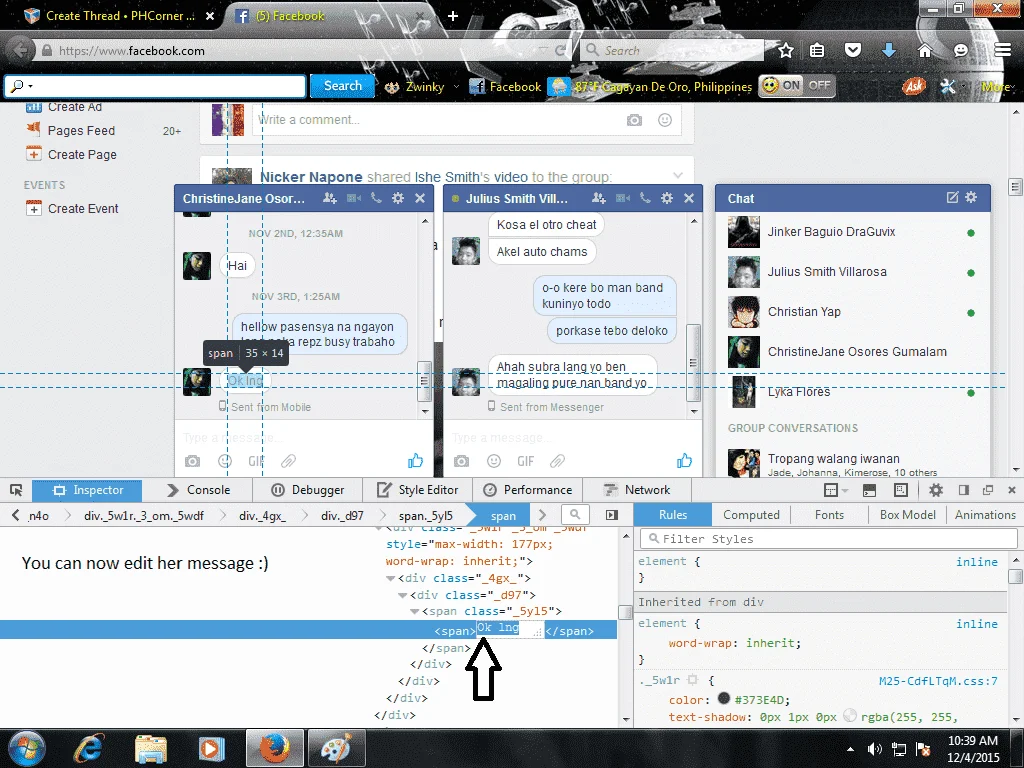Open the Network tab
This screenshot has height=768, width=1024.
[x=637, y=490]
